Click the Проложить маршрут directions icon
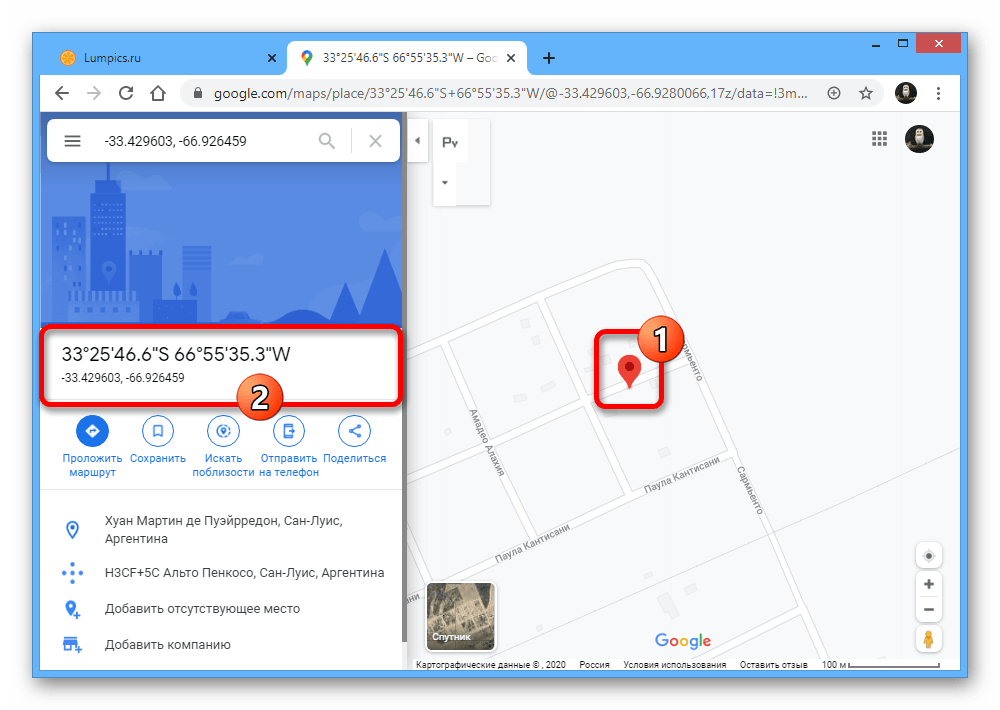The width and height of the screenshot is (1000, 710). [92, 431]
